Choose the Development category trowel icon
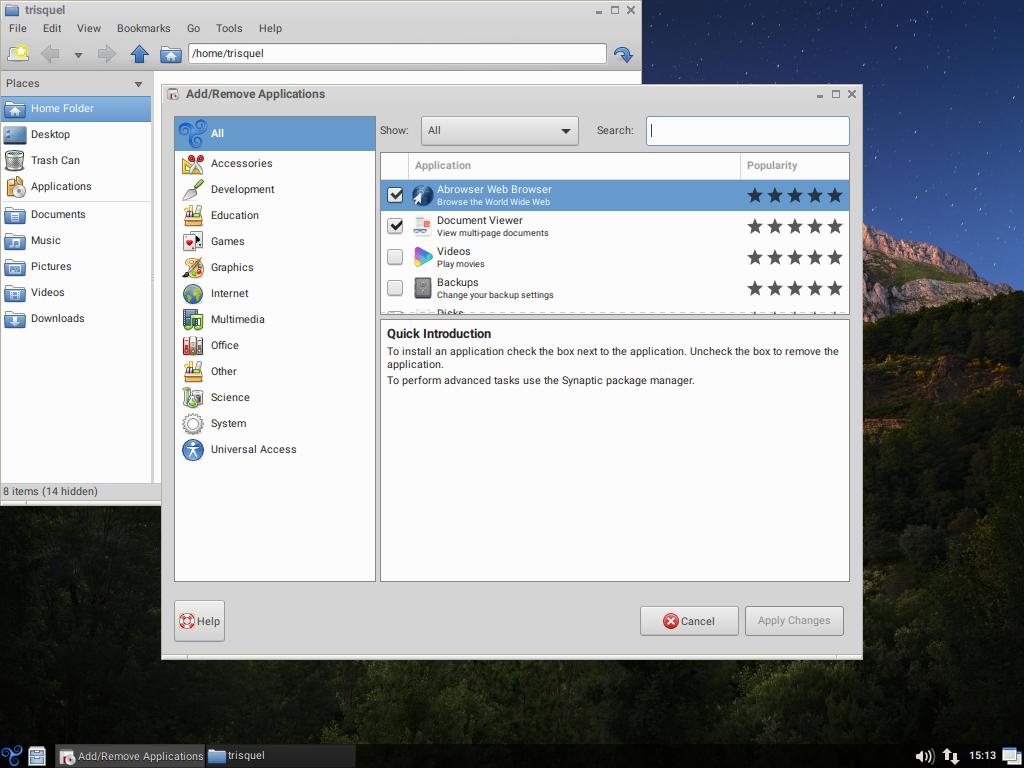 point(193,189)
